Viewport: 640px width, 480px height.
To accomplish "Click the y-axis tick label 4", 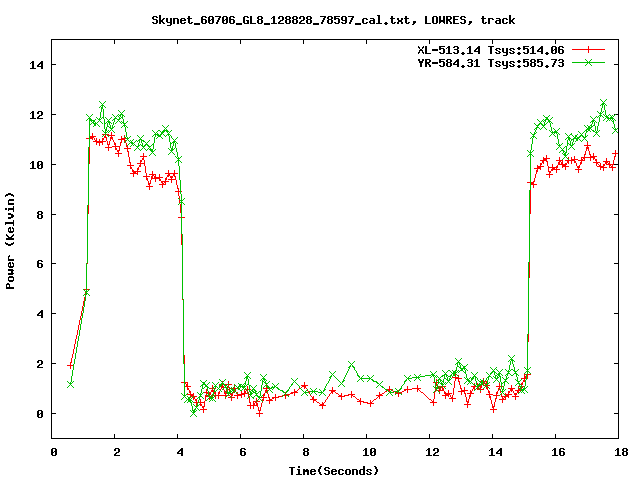I will pos(40,314).
